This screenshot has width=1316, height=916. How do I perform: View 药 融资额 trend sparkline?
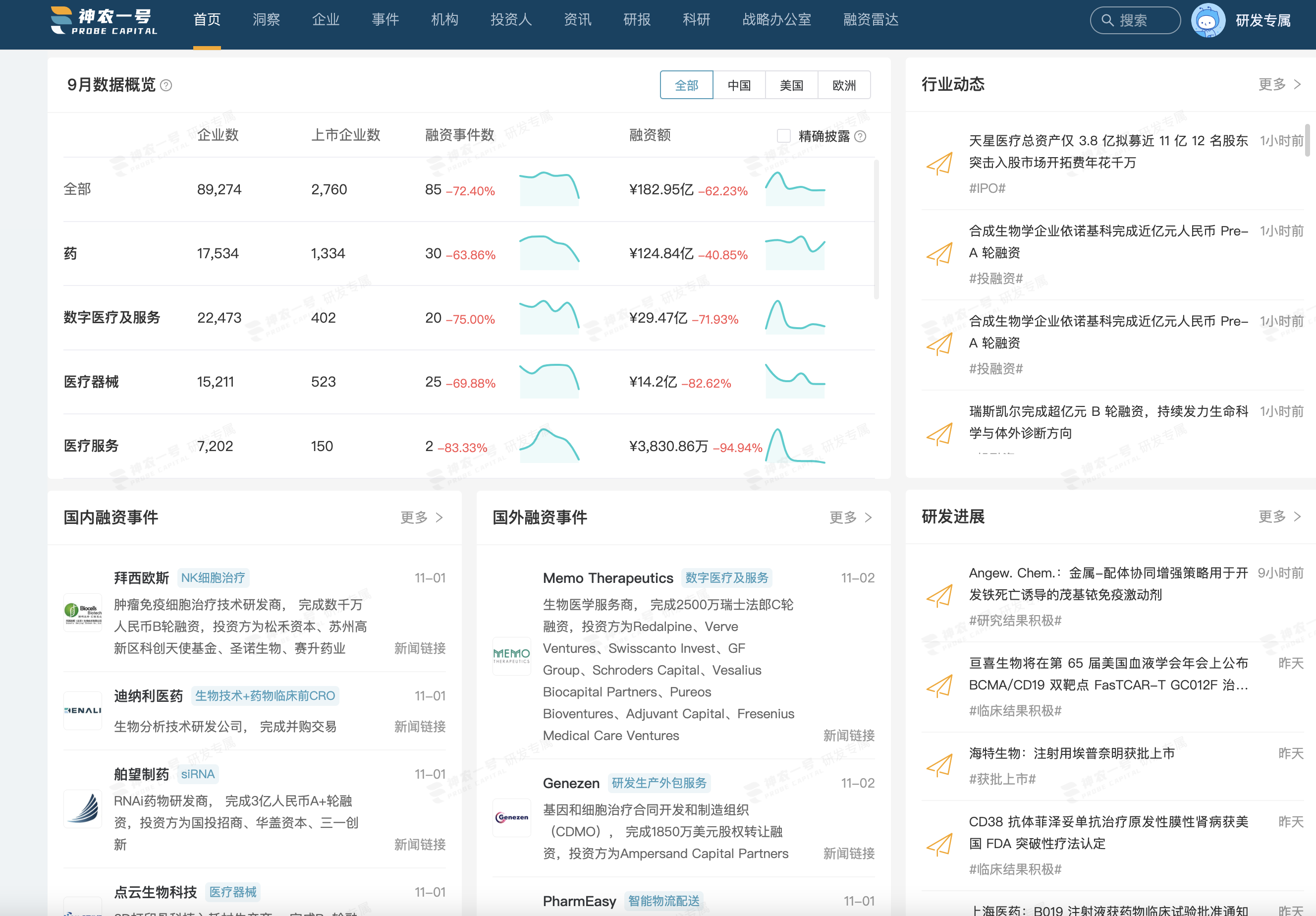(795, 253)
